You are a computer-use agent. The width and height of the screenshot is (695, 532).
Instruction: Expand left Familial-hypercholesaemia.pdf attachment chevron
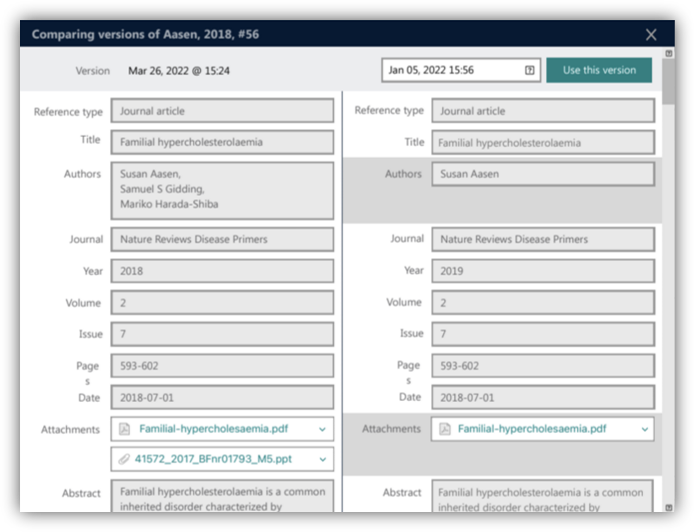(322, 429)
